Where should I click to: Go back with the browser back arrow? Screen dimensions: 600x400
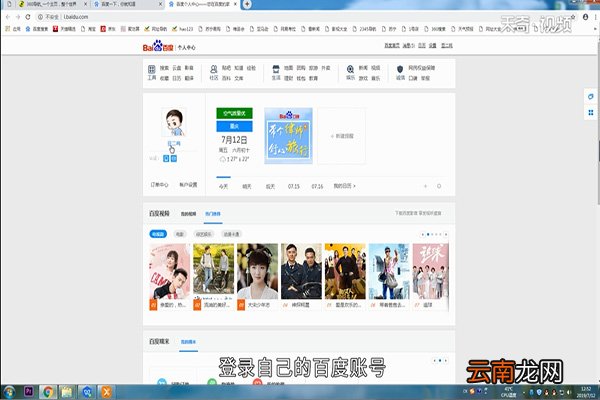(8, 17)
